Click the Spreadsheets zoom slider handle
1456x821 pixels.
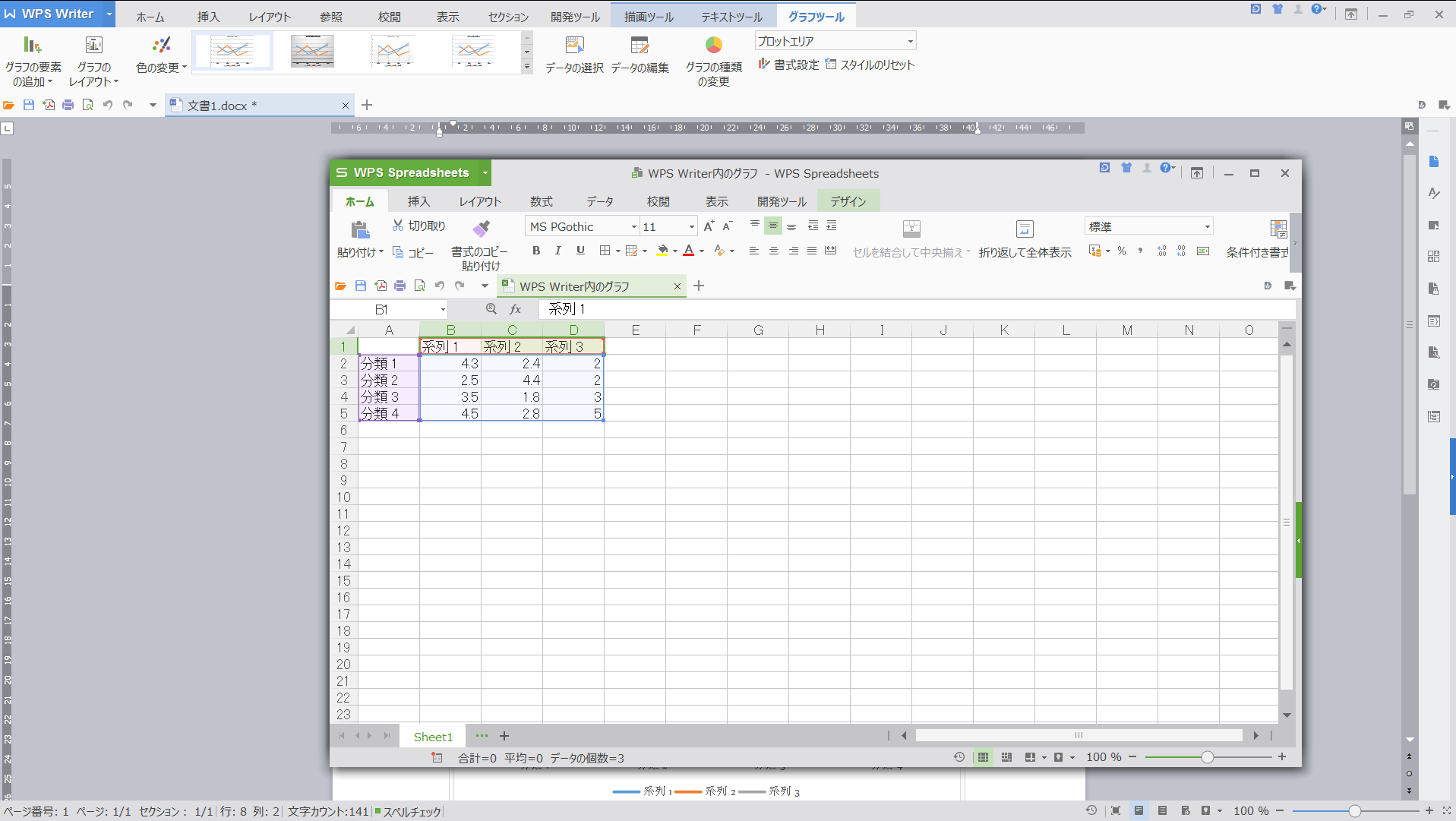[1207, 757]
